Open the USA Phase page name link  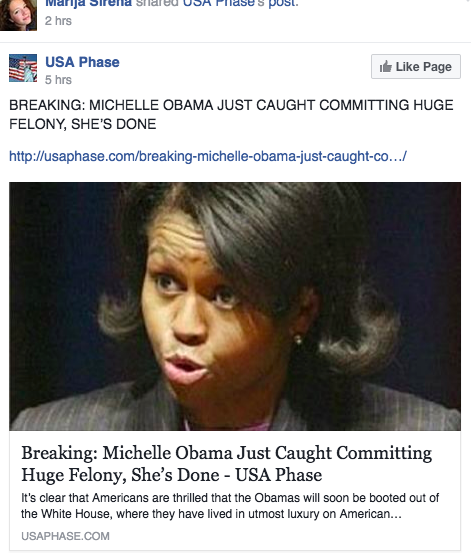(82, 62)
